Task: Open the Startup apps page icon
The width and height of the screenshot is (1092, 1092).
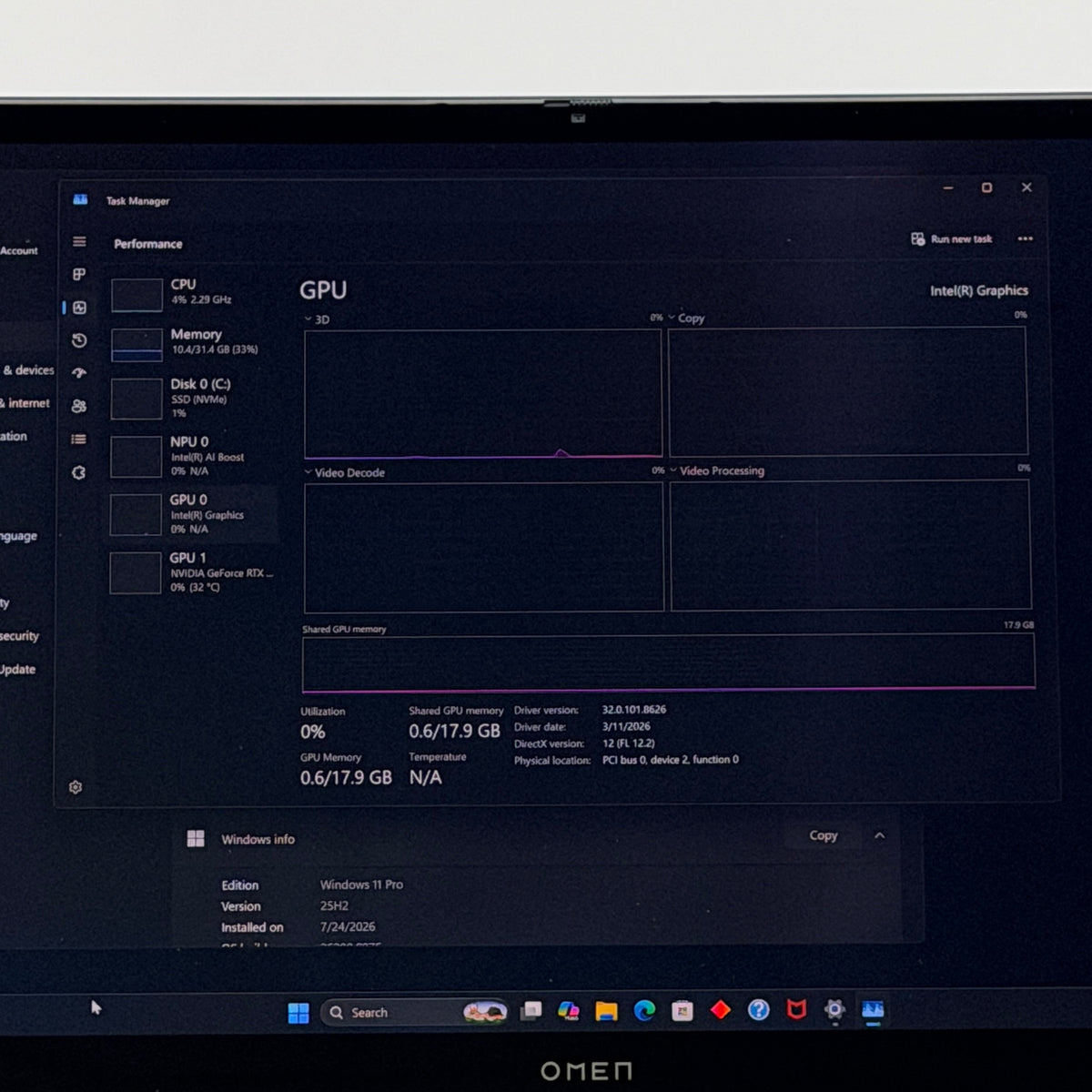Action: coord(79,373)
